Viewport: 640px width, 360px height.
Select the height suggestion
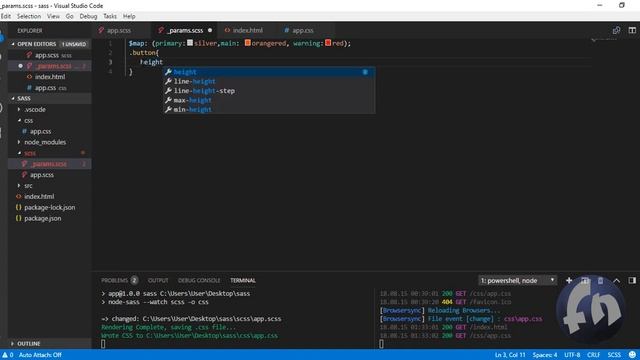[269, 72]
